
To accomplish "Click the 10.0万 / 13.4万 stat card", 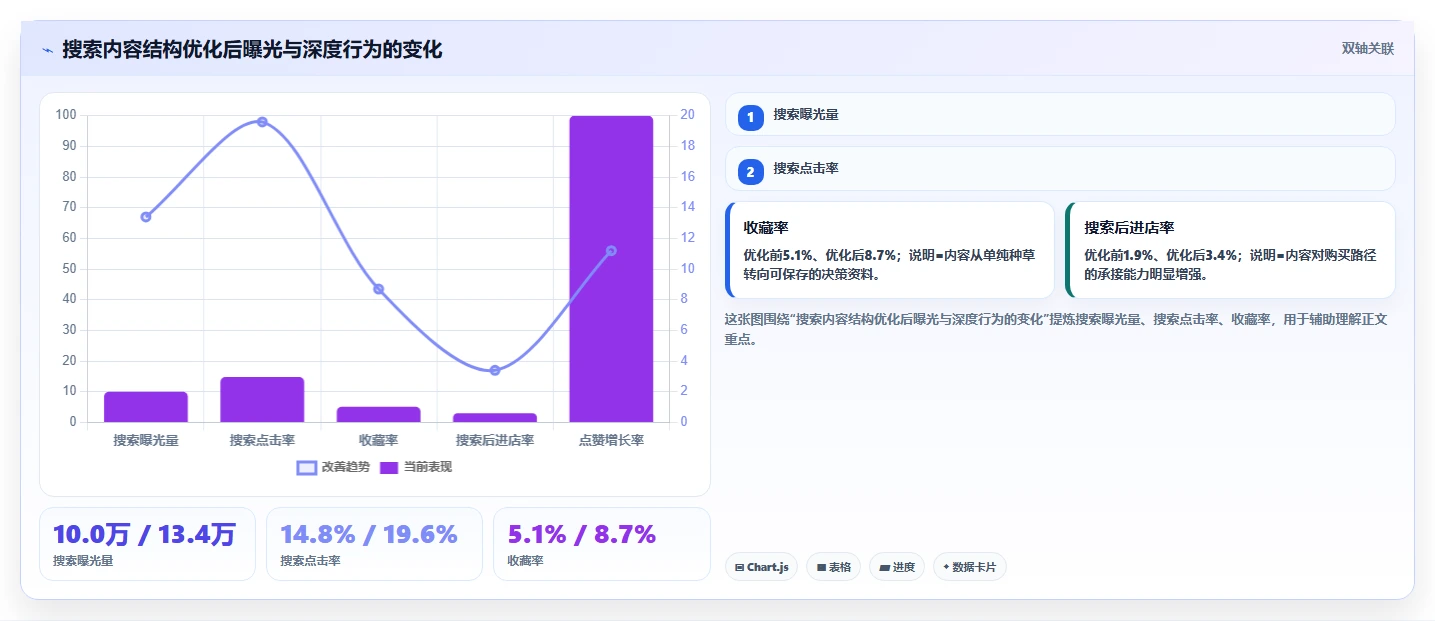I will [x=147, y=544].
